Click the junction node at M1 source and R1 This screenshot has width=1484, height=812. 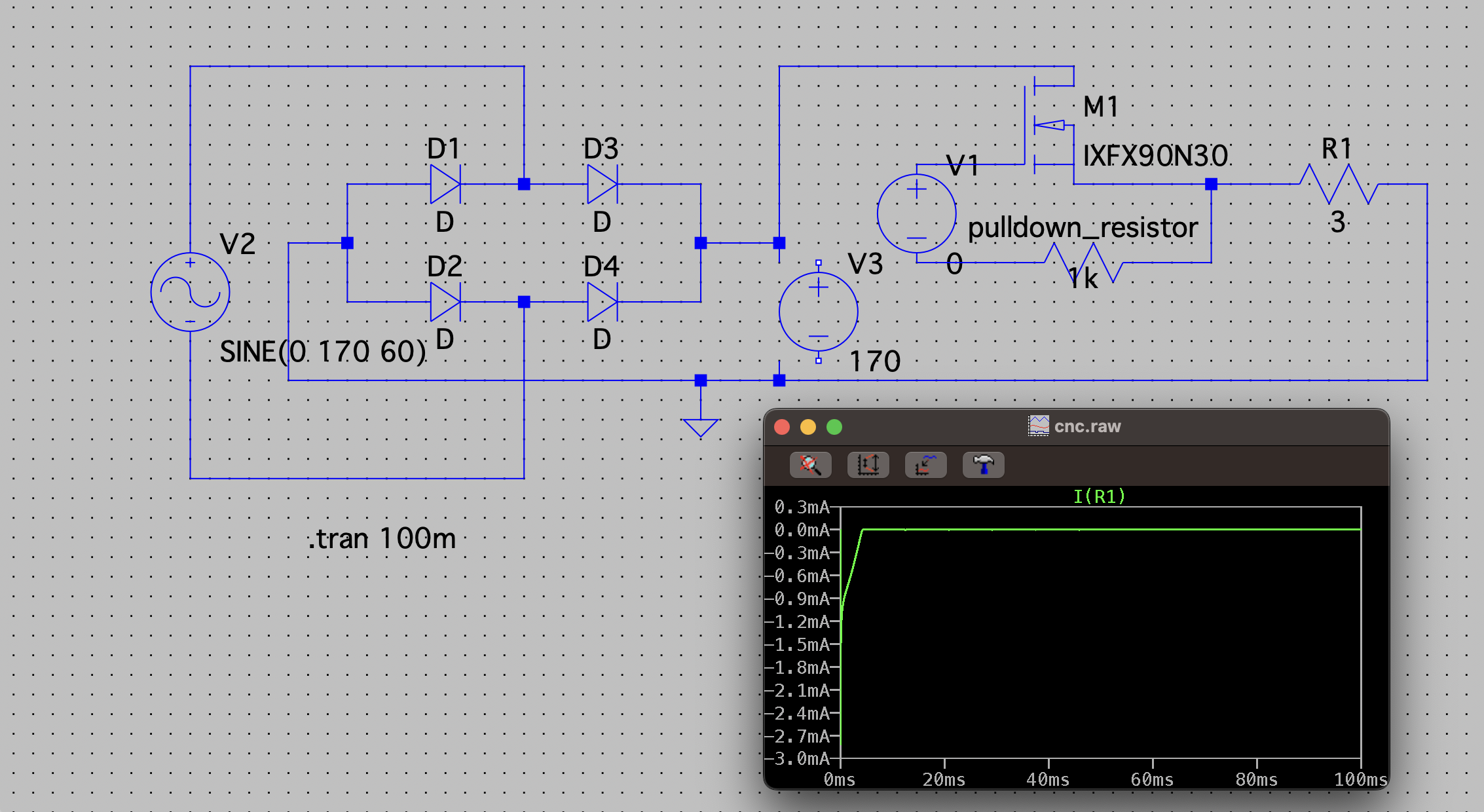tap(1212, 184)
